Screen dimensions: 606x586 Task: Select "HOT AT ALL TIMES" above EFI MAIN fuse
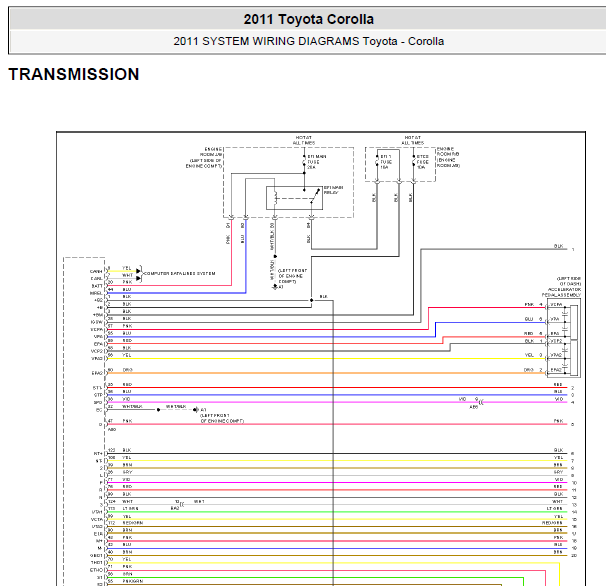pyautogui.click(x=304, y=140)
